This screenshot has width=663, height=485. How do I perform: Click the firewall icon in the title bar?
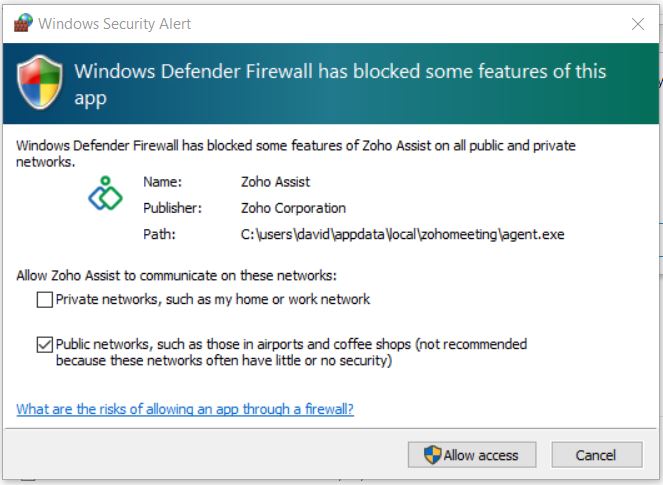(22, 23)
